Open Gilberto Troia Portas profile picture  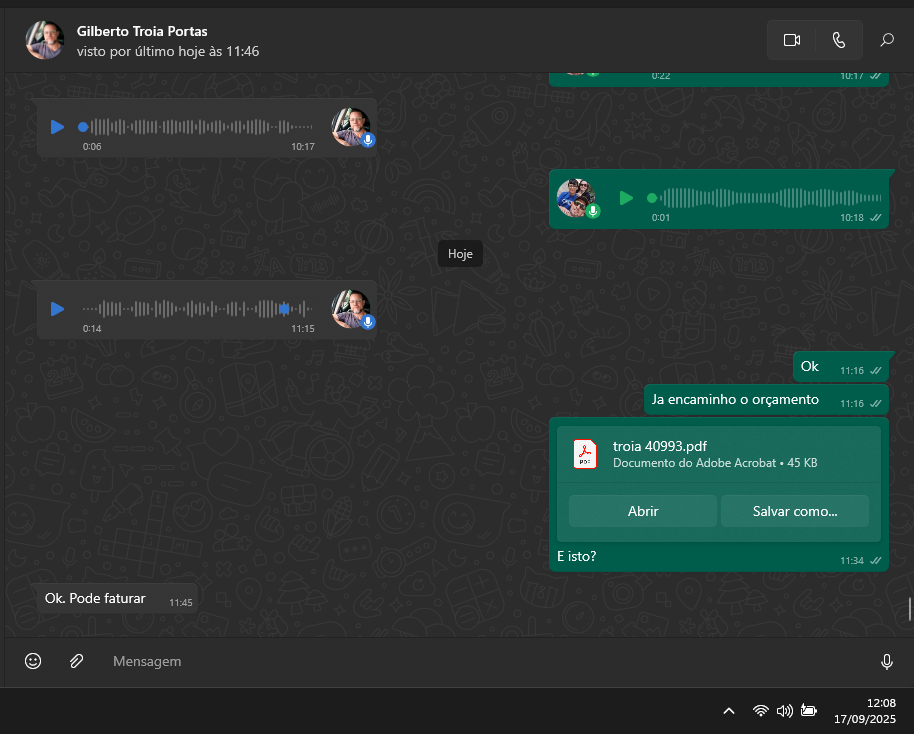(x=45, y=40)
